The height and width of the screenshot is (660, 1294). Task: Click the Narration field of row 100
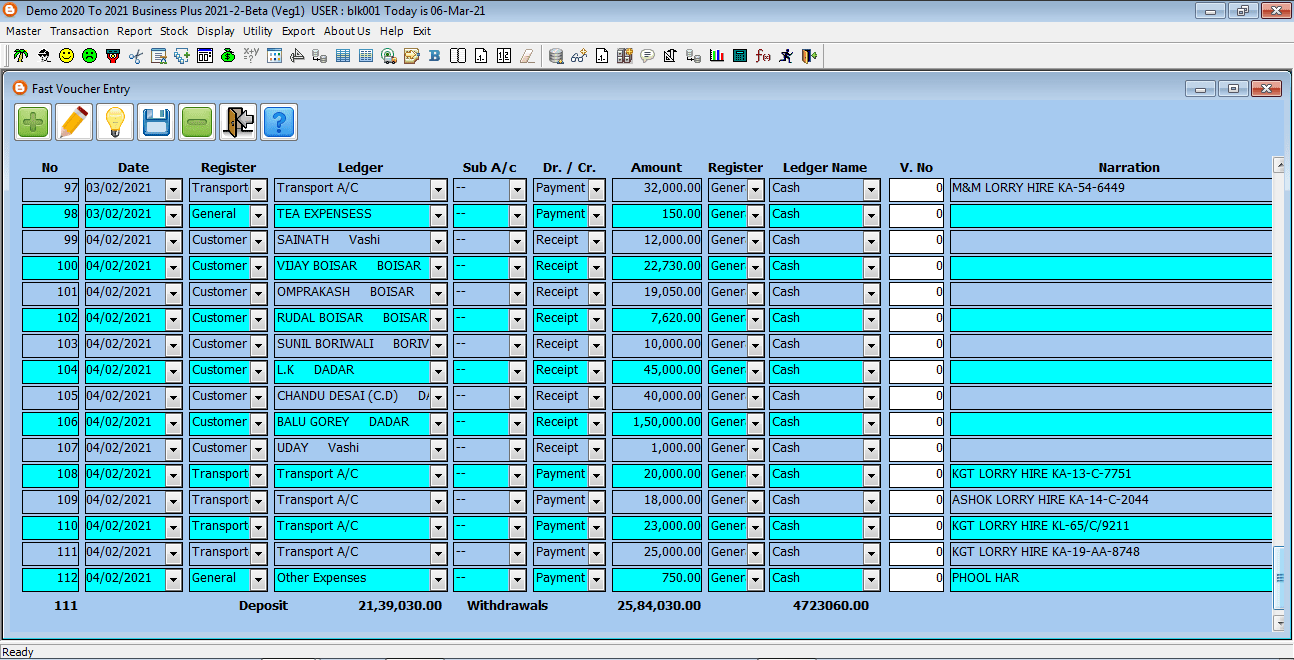pos(1110,267)
